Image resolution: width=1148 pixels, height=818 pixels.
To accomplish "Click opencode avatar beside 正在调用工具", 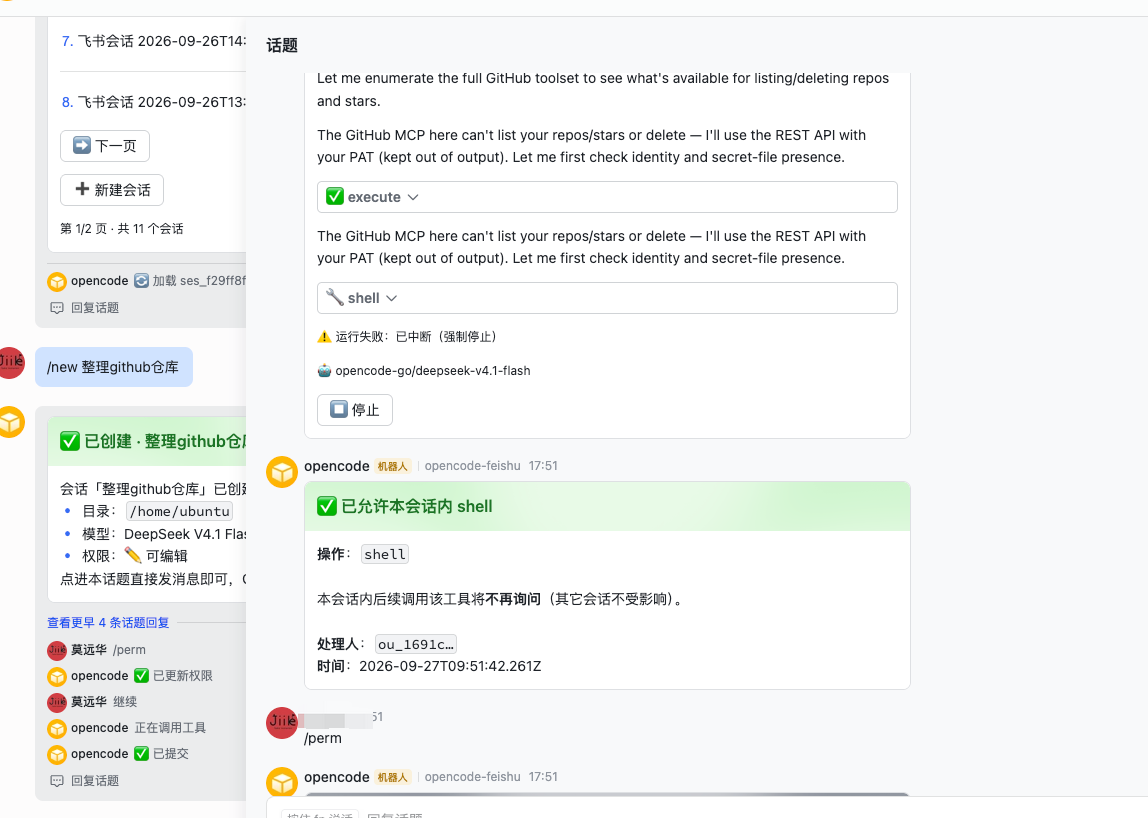I will point(57,729).
